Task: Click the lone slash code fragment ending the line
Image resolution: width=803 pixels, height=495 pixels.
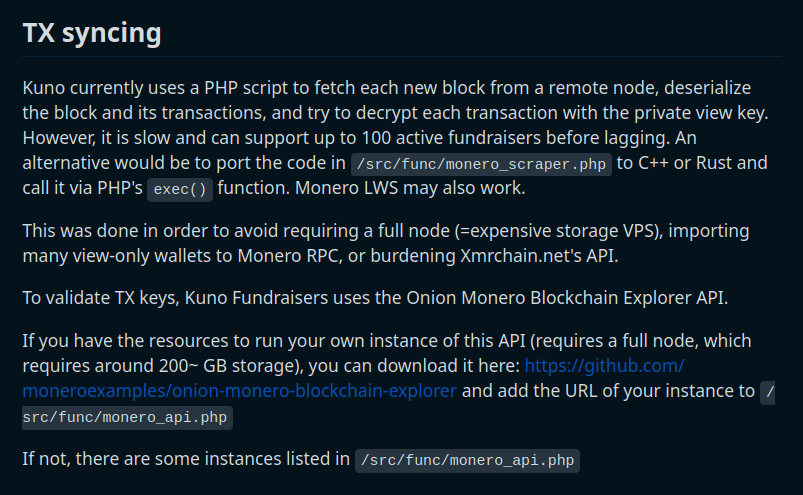Action: pyautogui.click(x=768, y=393)
